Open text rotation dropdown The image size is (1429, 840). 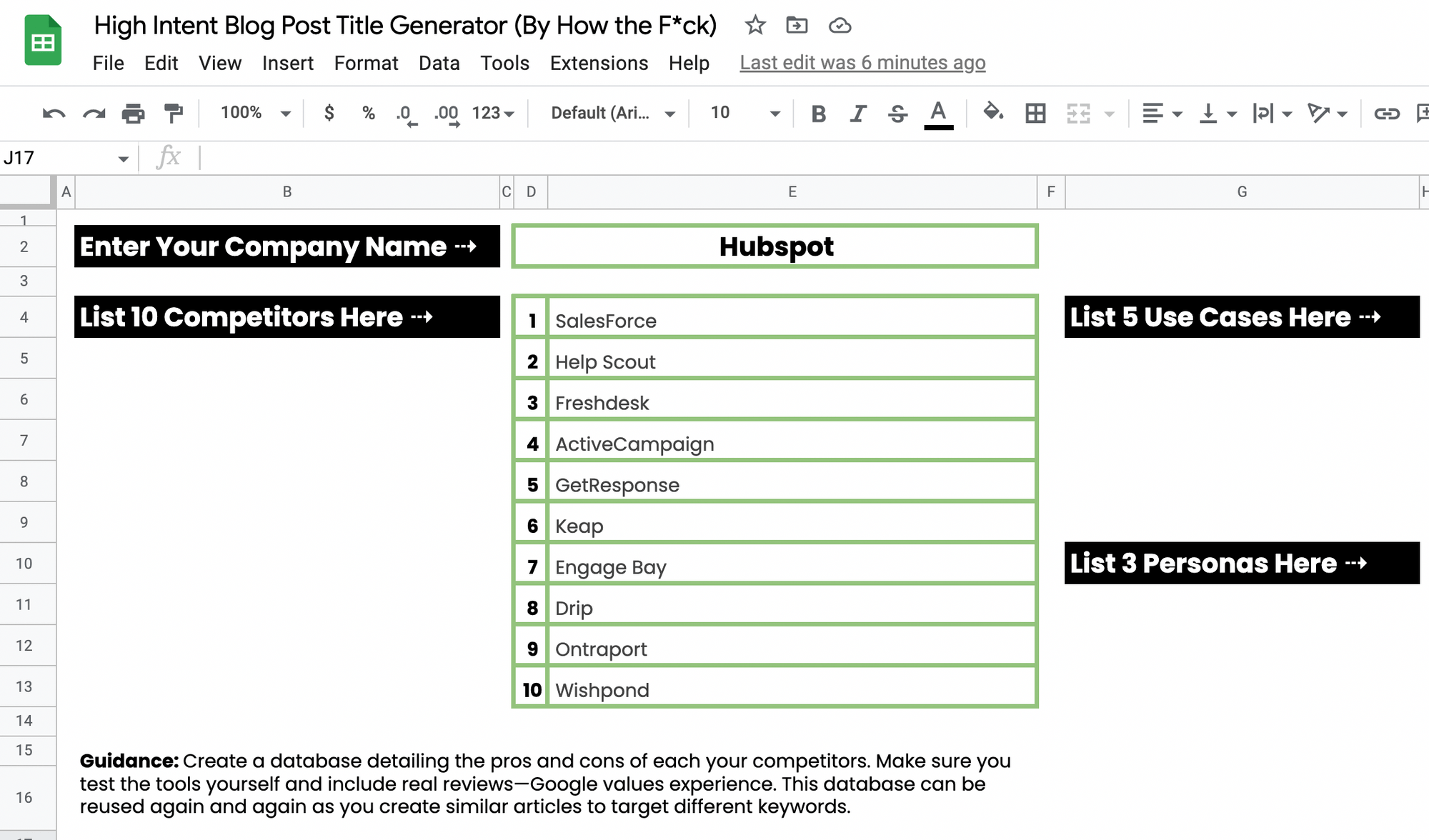point(1327,113)
